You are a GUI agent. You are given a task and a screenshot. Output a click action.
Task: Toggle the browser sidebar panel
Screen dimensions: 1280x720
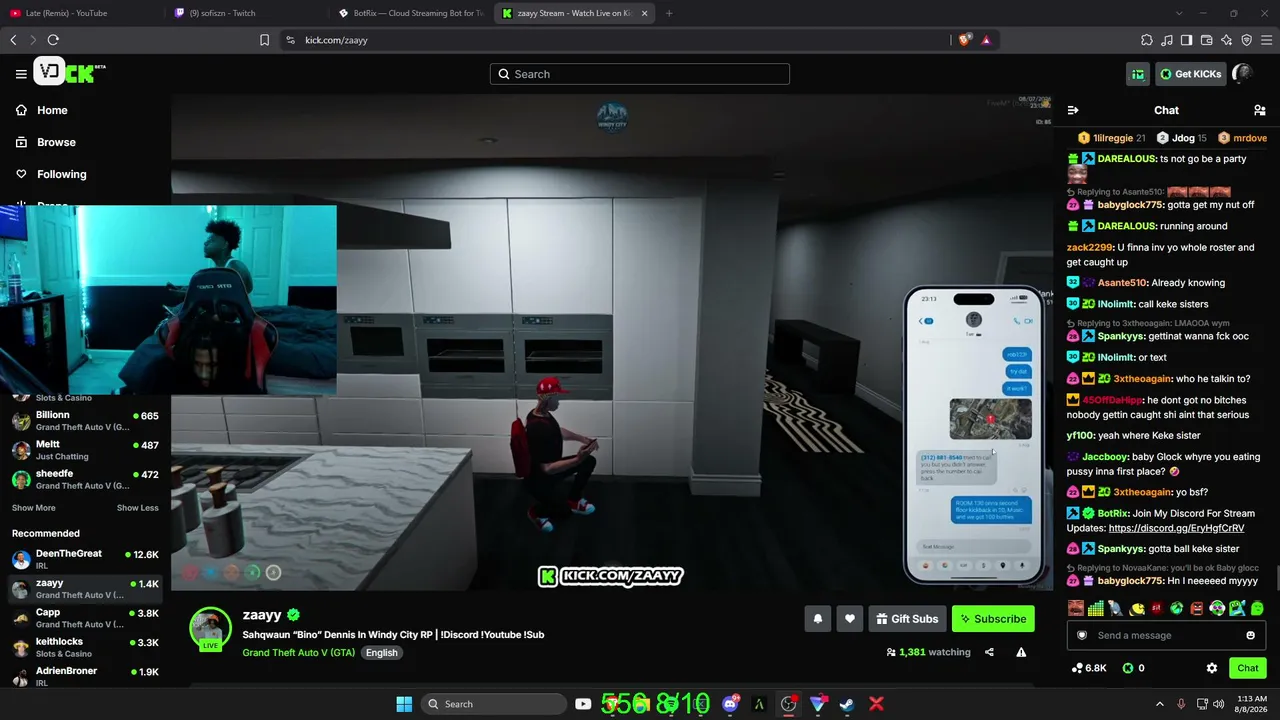[x=1186, y=40]
